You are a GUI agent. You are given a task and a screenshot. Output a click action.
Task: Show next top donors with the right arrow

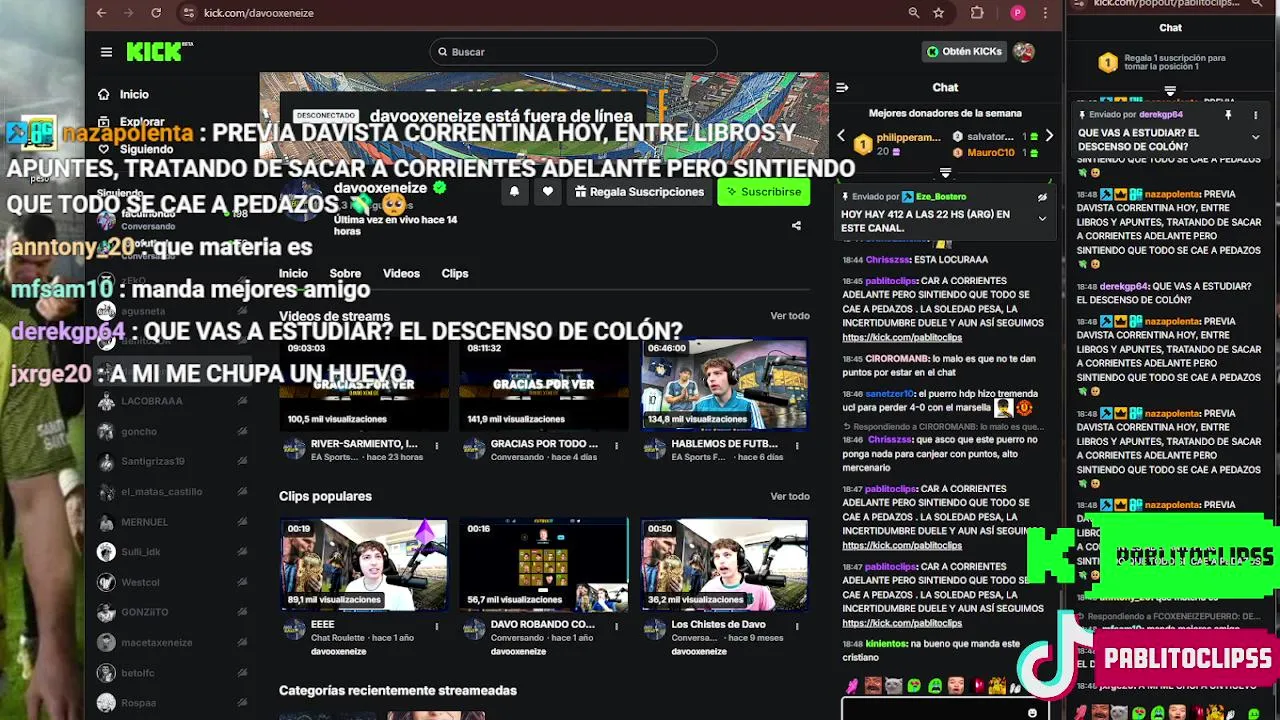point(1048,136)
